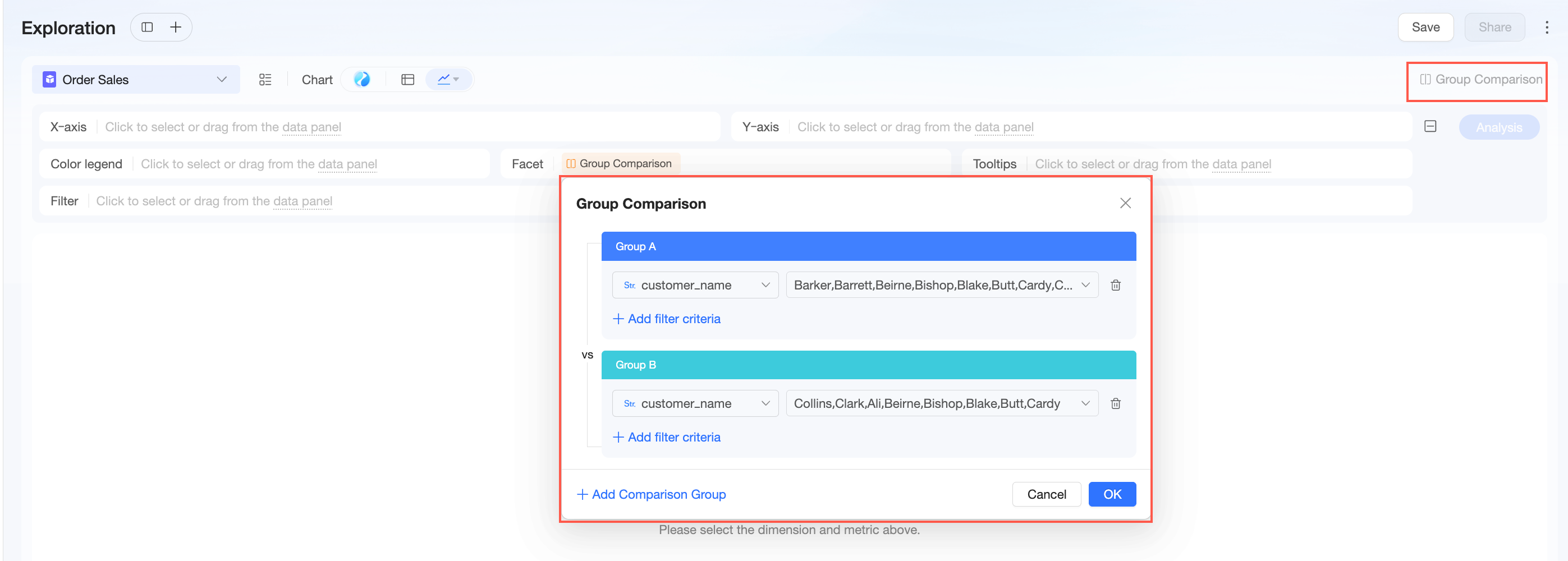Open the data panel link in X-axis

pyautogui.click(x=311, y=127)
